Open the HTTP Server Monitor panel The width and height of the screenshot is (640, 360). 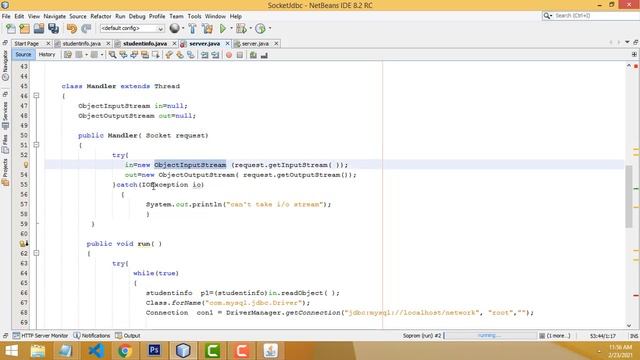coord(40,336)
